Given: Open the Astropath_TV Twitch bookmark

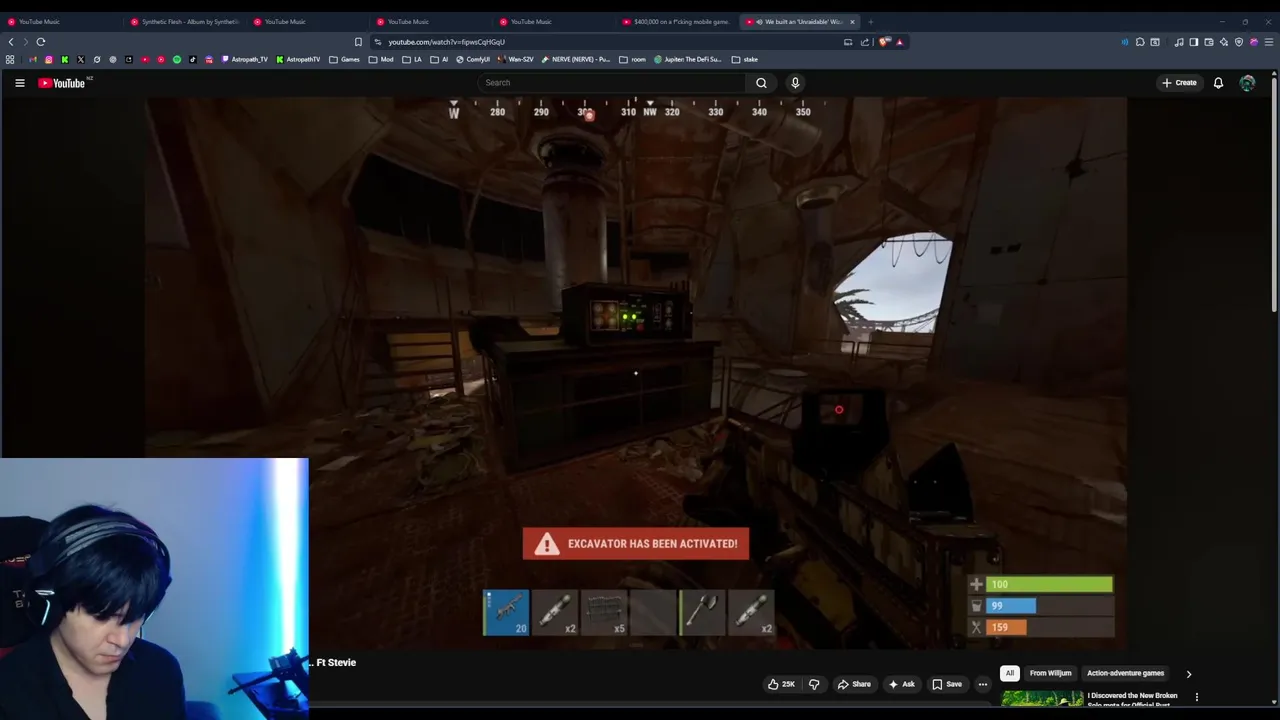Looking at the screenshot, I should tap(245, 59).
